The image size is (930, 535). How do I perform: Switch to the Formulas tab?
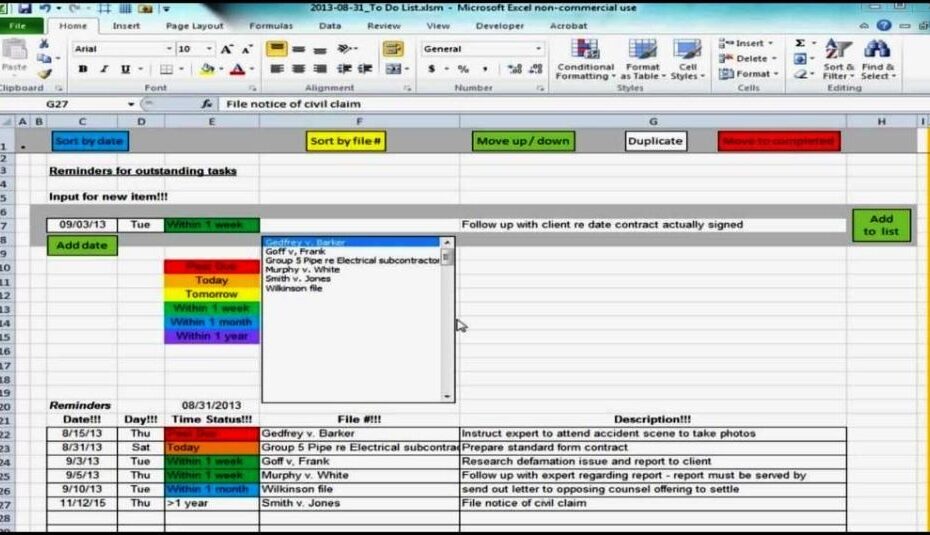(x=271, y=26)
